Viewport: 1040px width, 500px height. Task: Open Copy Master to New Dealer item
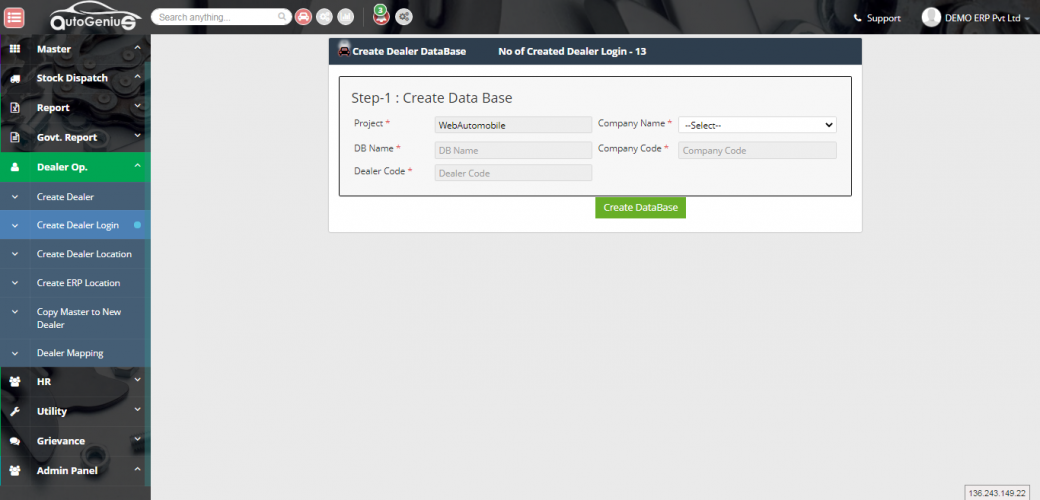coord(79,318)
